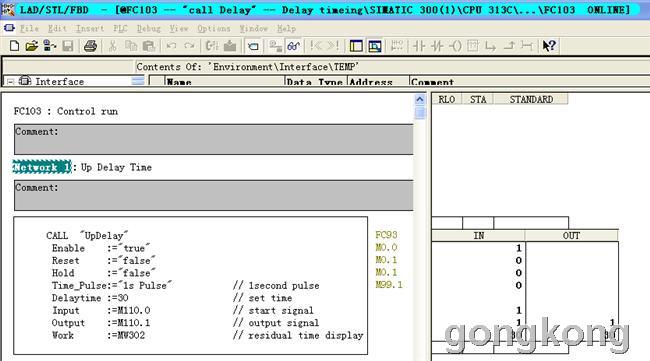650x361 pixels.
Task: Click the Save diskette icon
Action: [x=68, y=46]
